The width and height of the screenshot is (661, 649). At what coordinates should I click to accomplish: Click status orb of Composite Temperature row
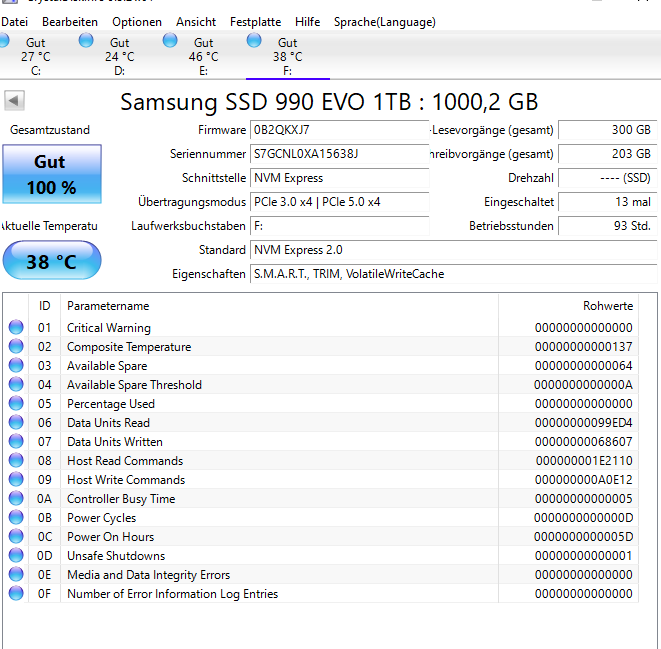tap(16, 346)
